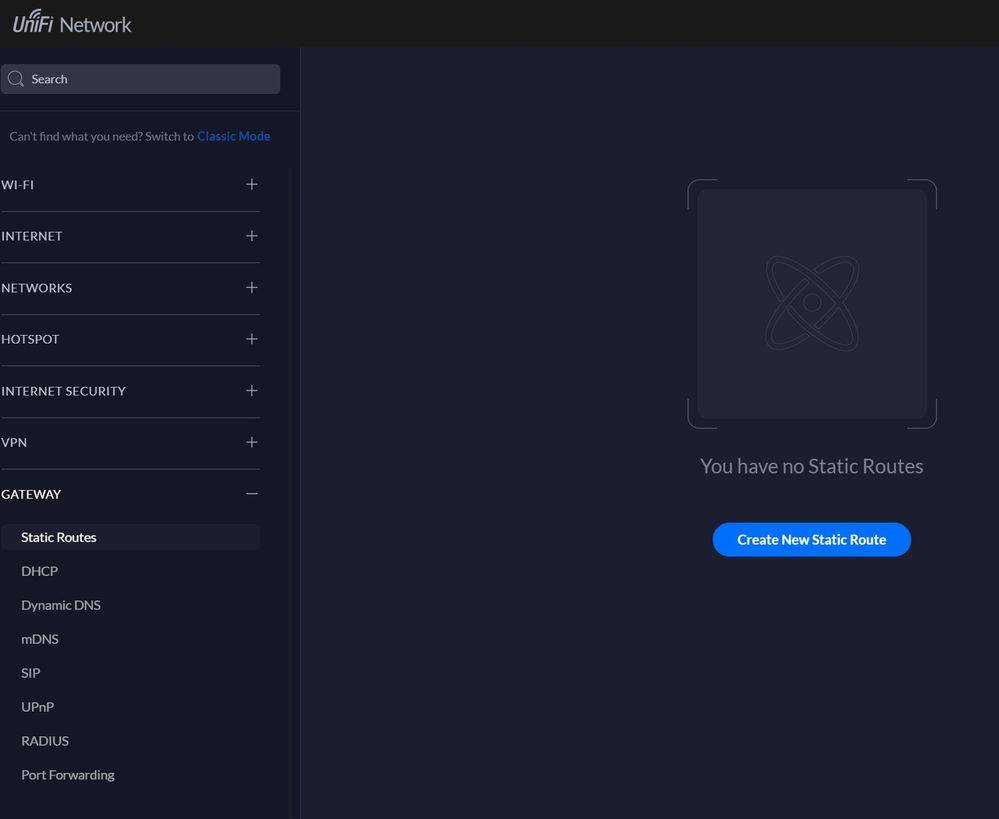The height and width of the screenshot is (819, 999).
Task: Click the UniFi Network logo
Action: coord(72,24)
